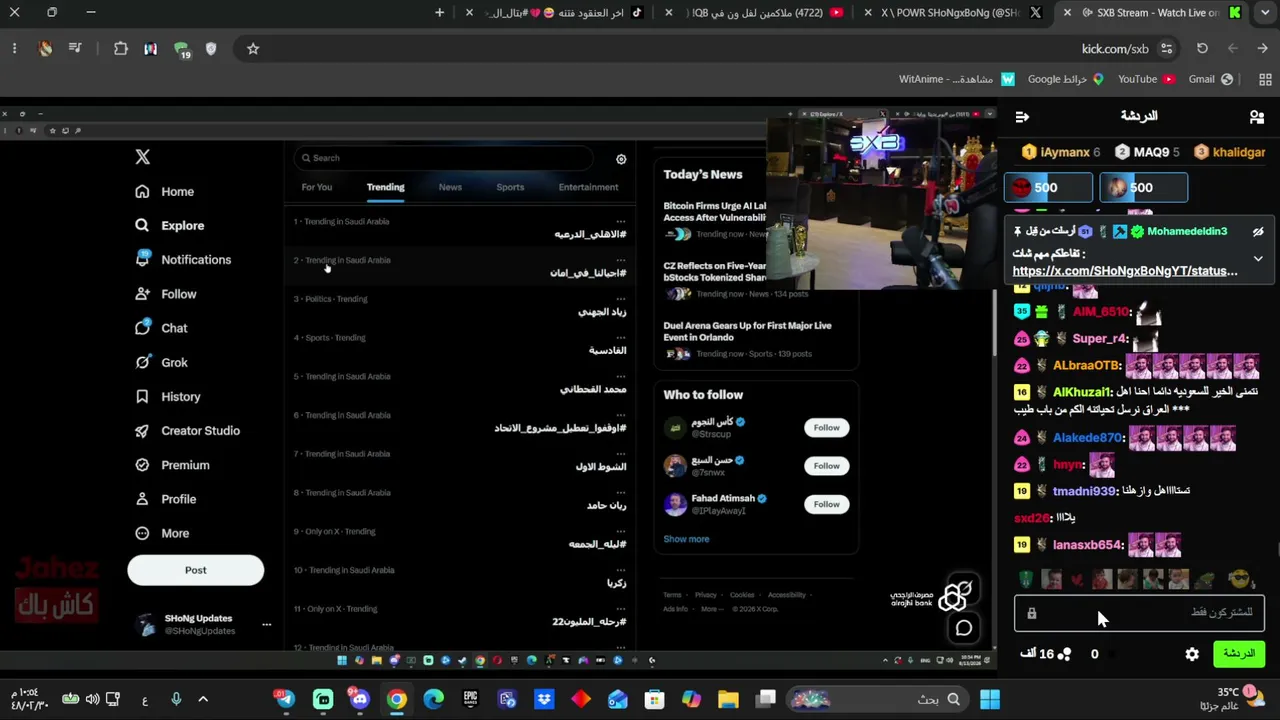Screen dimensions: 1280x720
Task: Open options dots for trend #الاهلي_الدرعيه
Action: coord(621,221)
